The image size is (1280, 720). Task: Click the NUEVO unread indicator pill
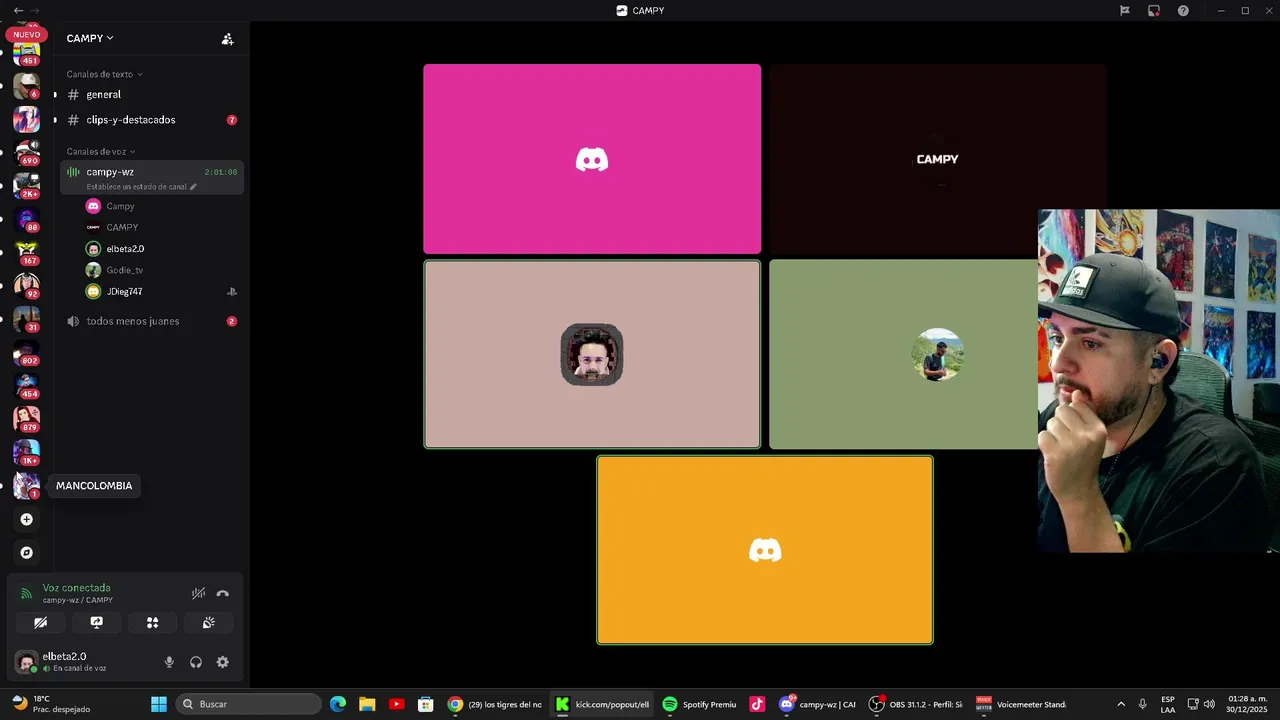tap(27, 34)
